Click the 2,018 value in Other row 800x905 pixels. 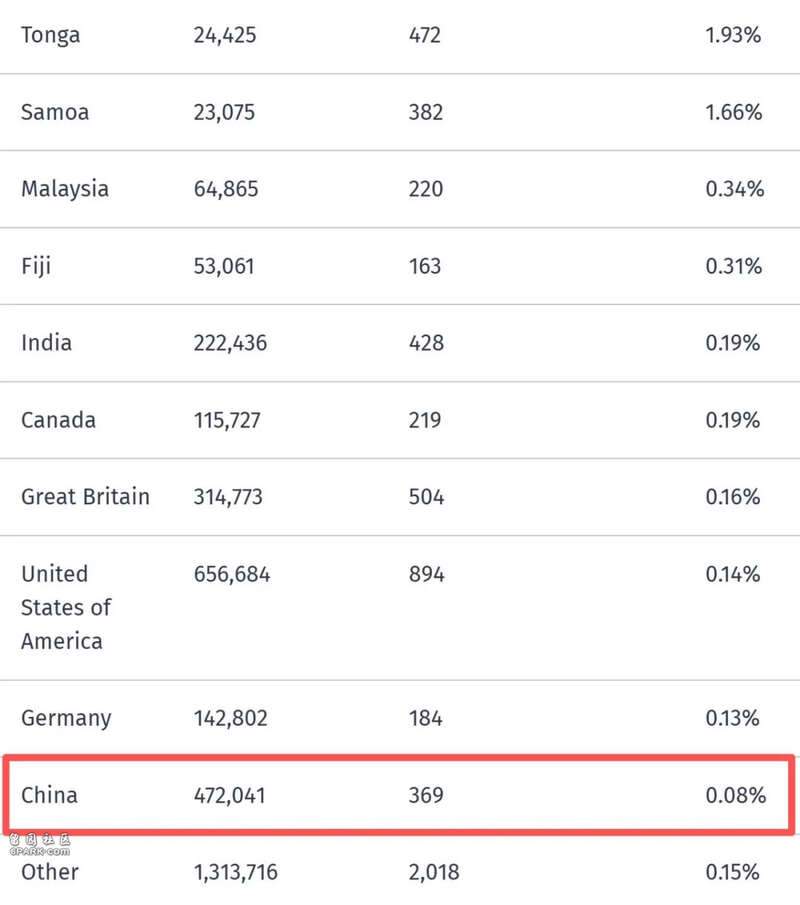433,872
